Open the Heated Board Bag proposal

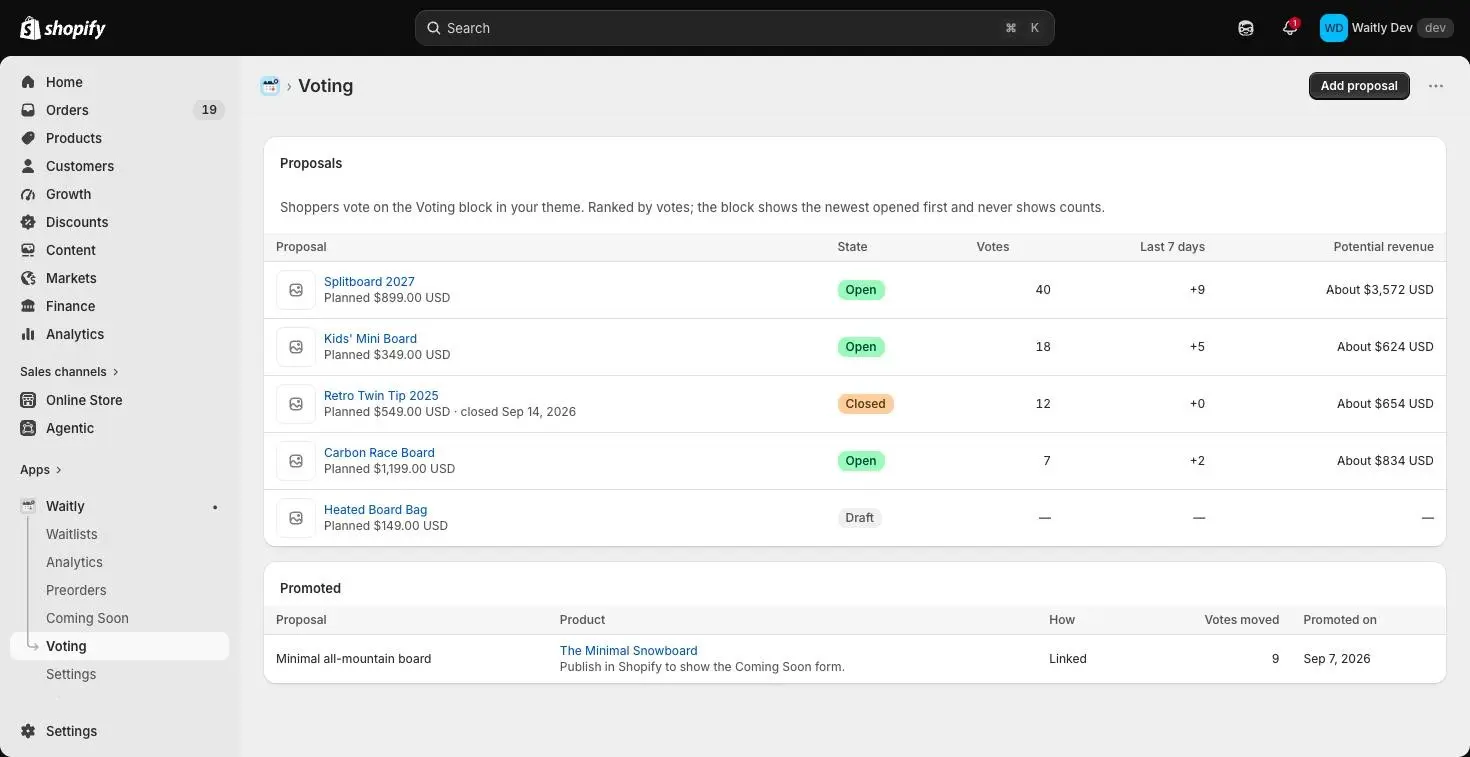point(375,510)
